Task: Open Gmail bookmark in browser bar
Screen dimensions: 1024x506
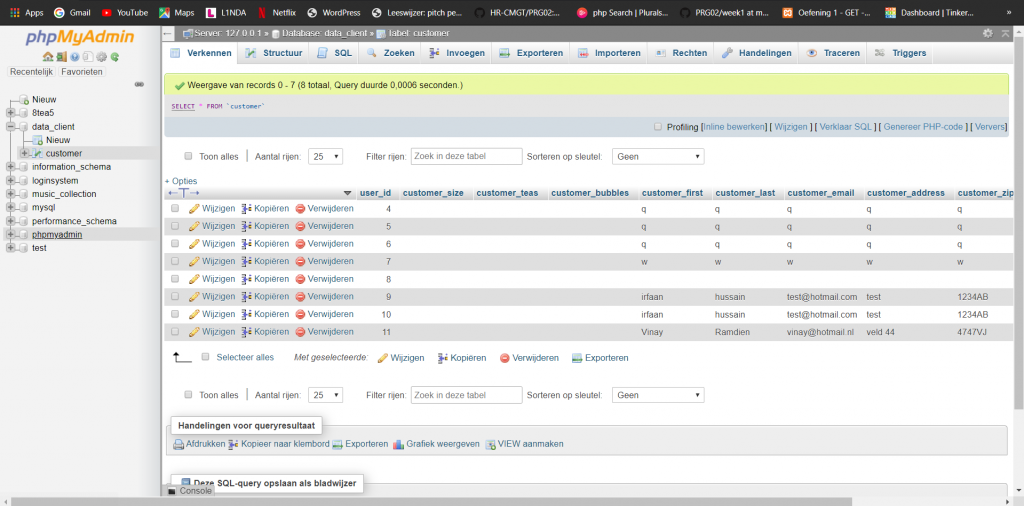Action: pos(72,12)
